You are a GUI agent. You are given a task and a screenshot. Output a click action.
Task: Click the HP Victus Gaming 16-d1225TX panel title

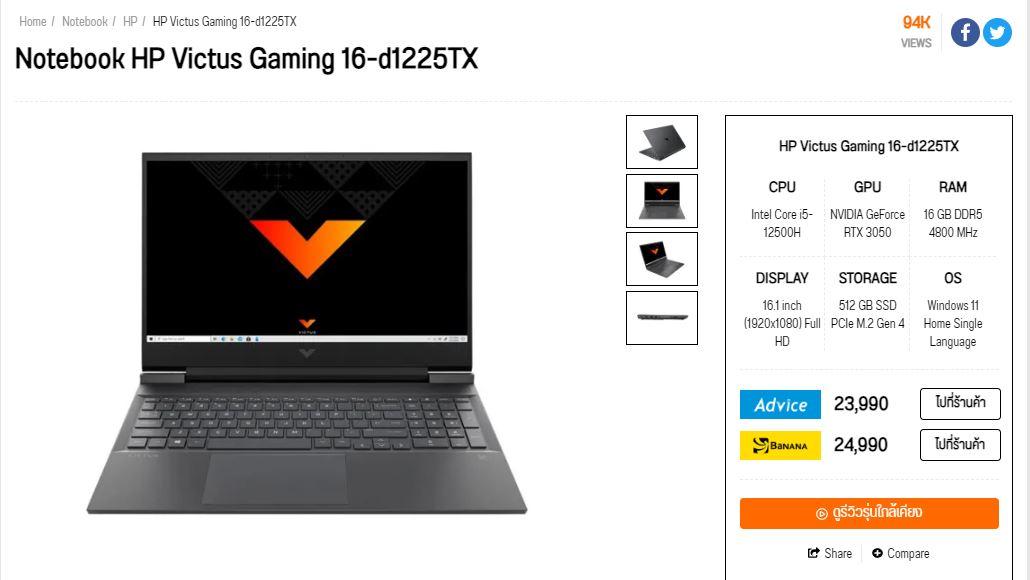click(868, 146)
